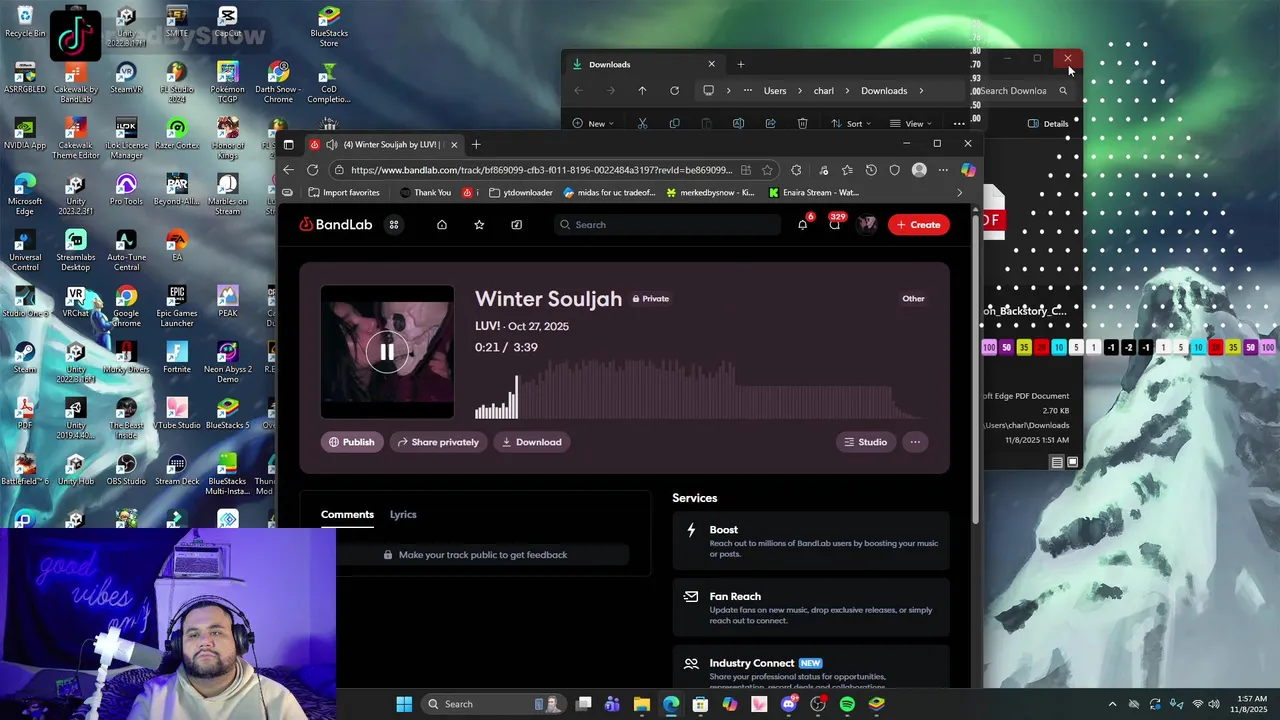Open Windows Start menu
1280x720 pixels.
click(x=404, y=704)
